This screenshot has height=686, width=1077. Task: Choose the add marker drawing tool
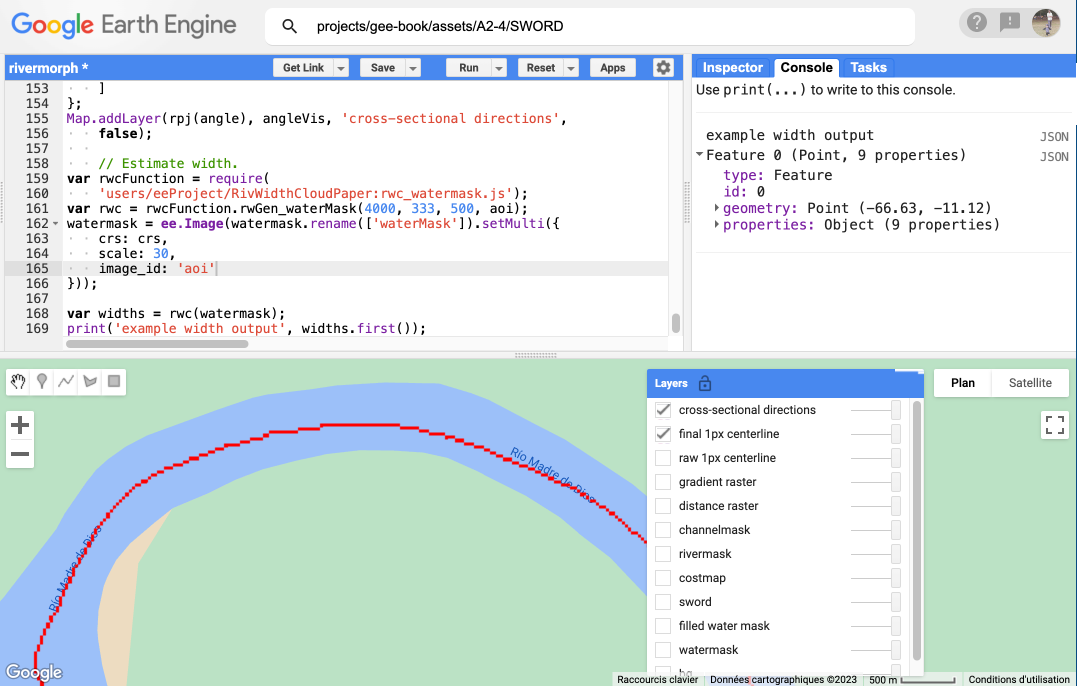pos(42,381)
